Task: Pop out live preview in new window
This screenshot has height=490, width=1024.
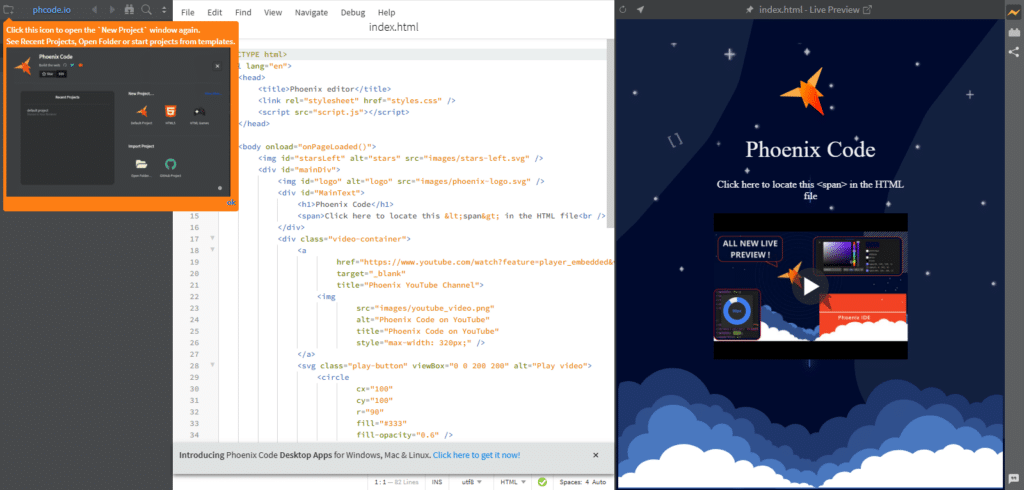Action: click(867, 10)
